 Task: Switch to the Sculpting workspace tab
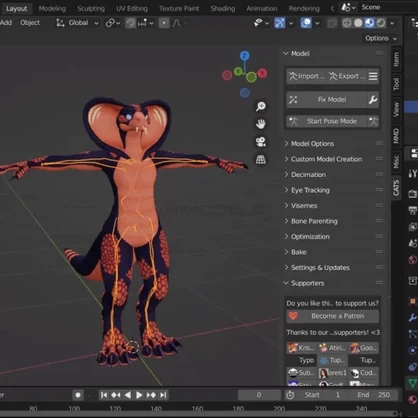pos(91,9)
